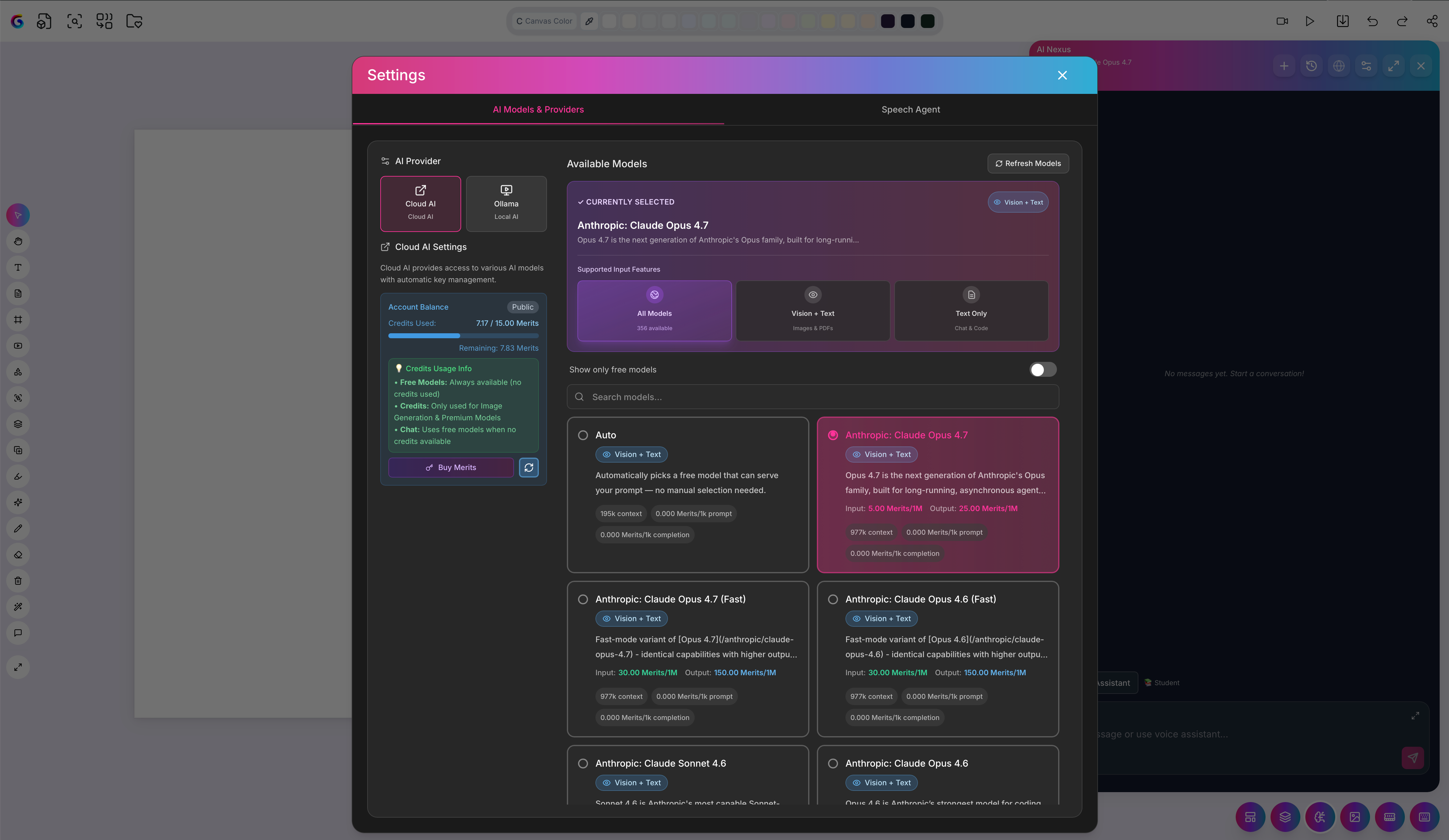Pick the dark purple canvas color swatch
1449x840 pixels.
888,21
